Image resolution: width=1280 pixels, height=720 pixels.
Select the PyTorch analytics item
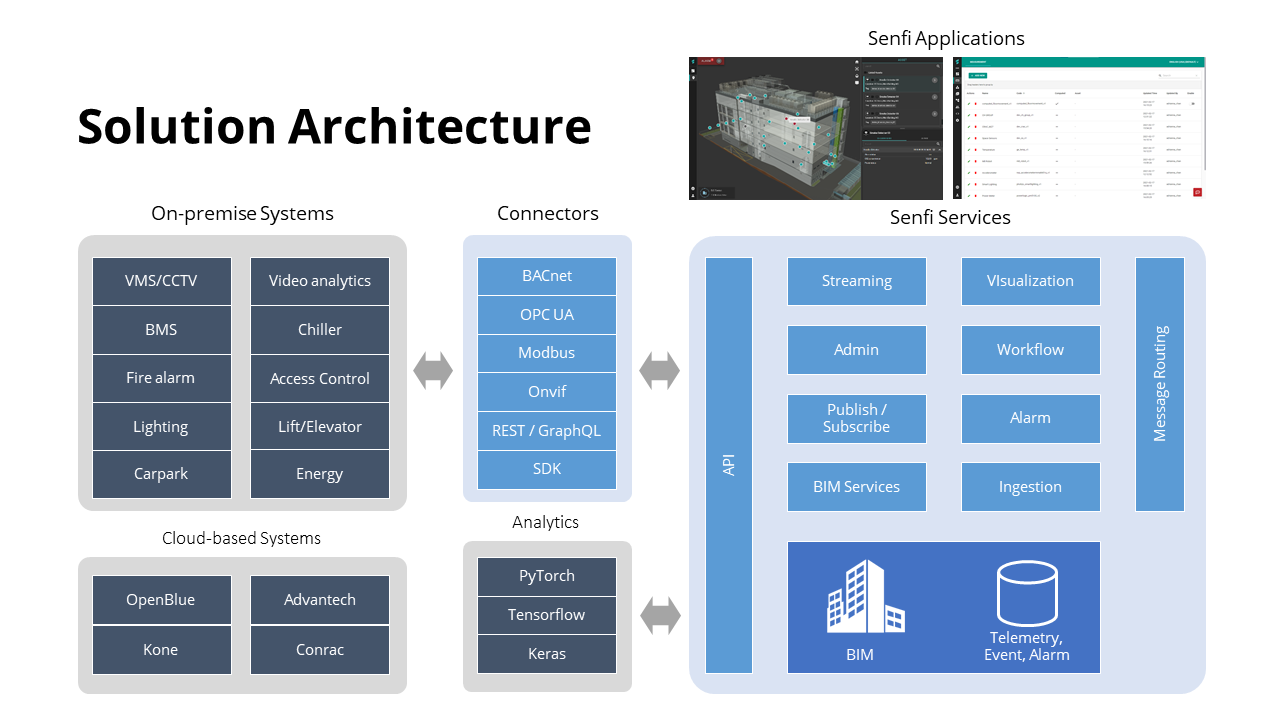coord(546,576)
